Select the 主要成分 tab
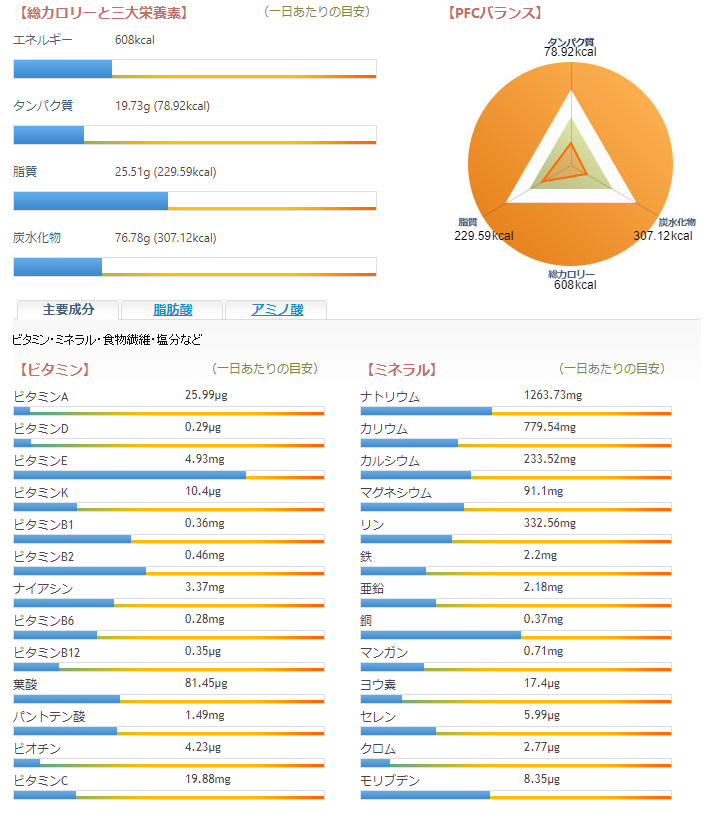 pos(69,310)
